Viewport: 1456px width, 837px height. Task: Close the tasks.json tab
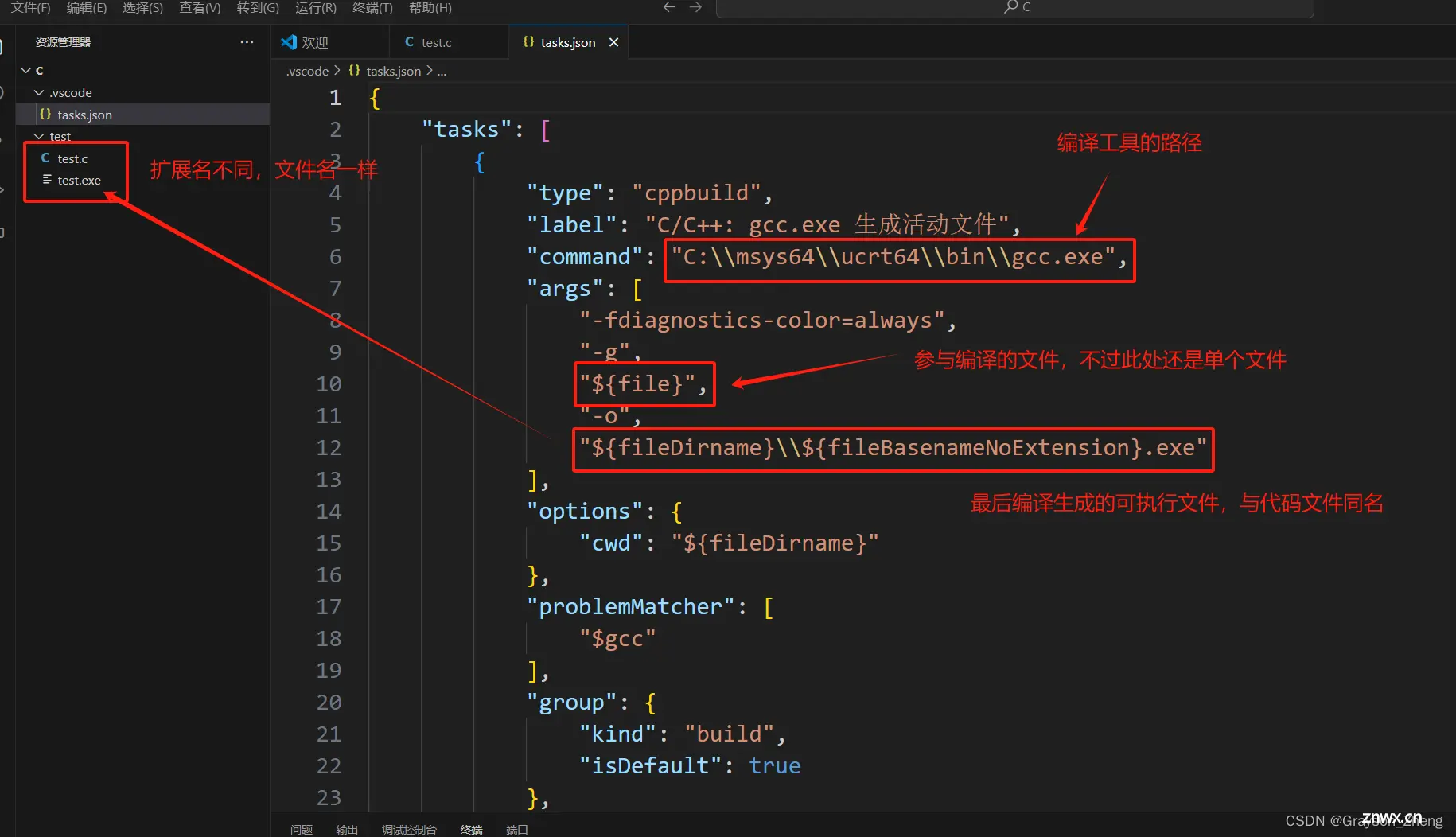[613, 42]
